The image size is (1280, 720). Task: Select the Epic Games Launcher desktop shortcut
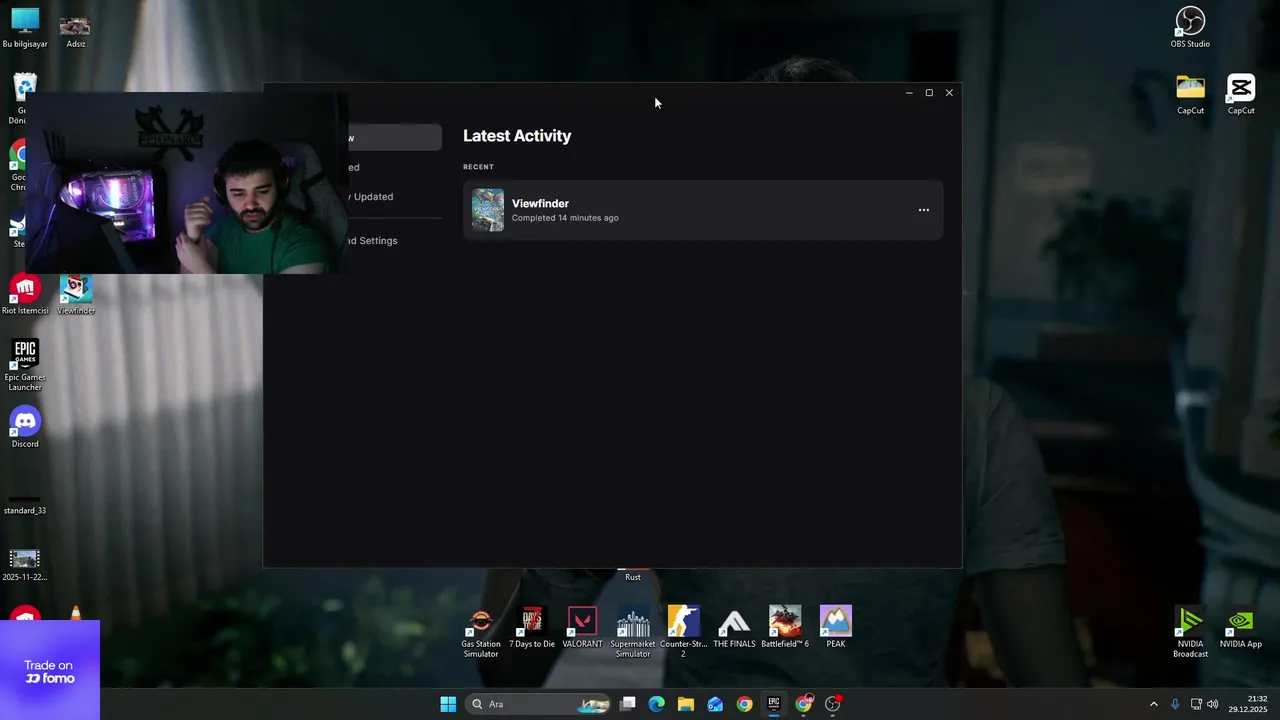[25, 365]
